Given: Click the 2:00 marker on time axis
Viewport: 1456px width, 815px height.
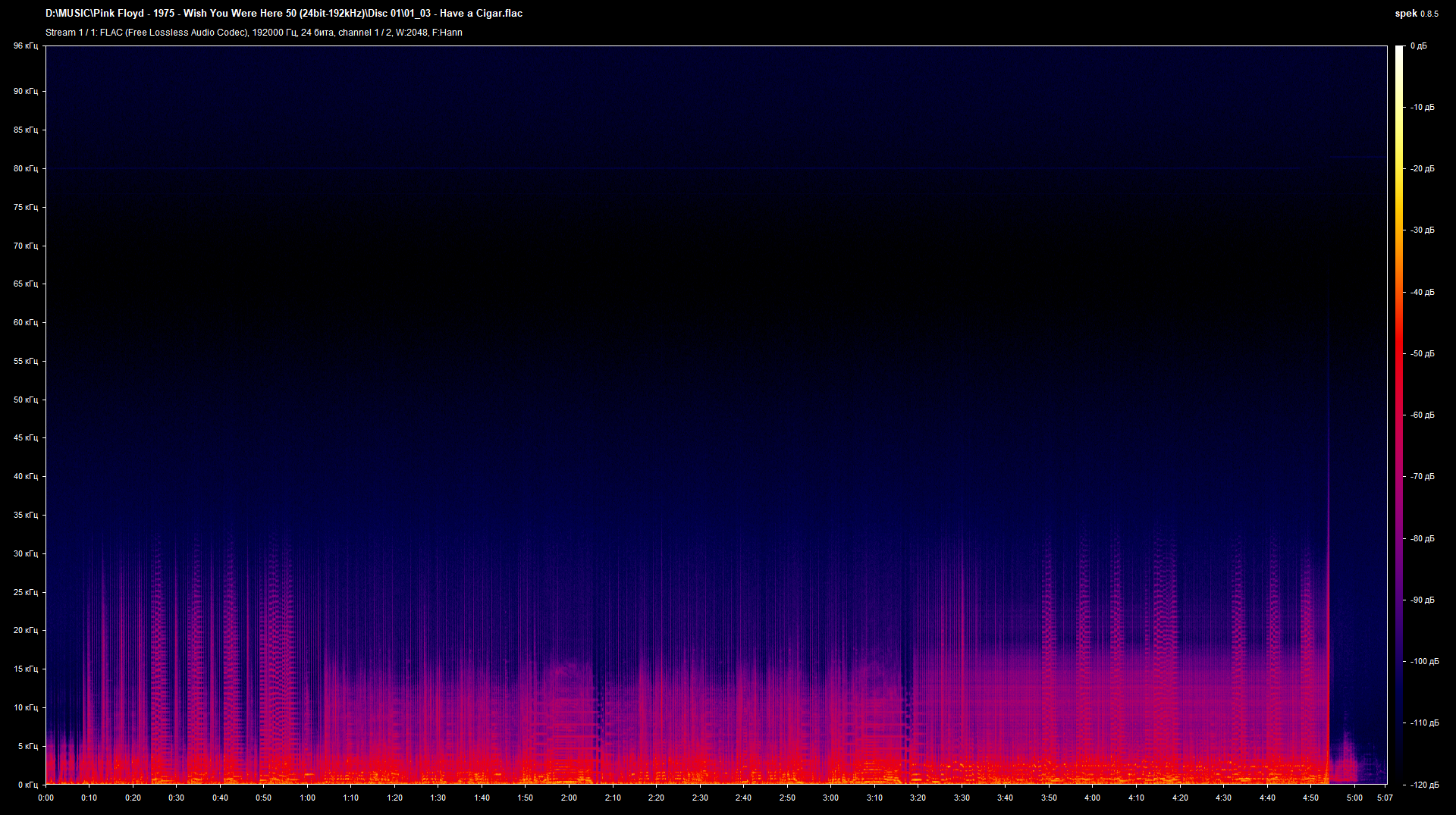Looking at the screenshot, I should pos(569,798).
